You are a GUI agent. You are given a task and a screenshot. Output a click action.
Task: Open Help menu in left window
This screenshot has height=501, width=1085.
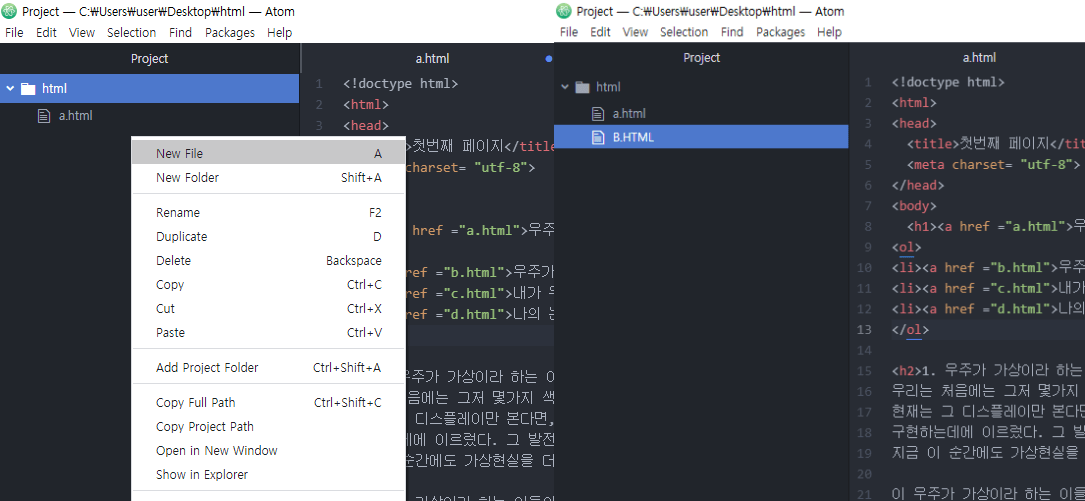pyautogui.click(x=280, y=33)
